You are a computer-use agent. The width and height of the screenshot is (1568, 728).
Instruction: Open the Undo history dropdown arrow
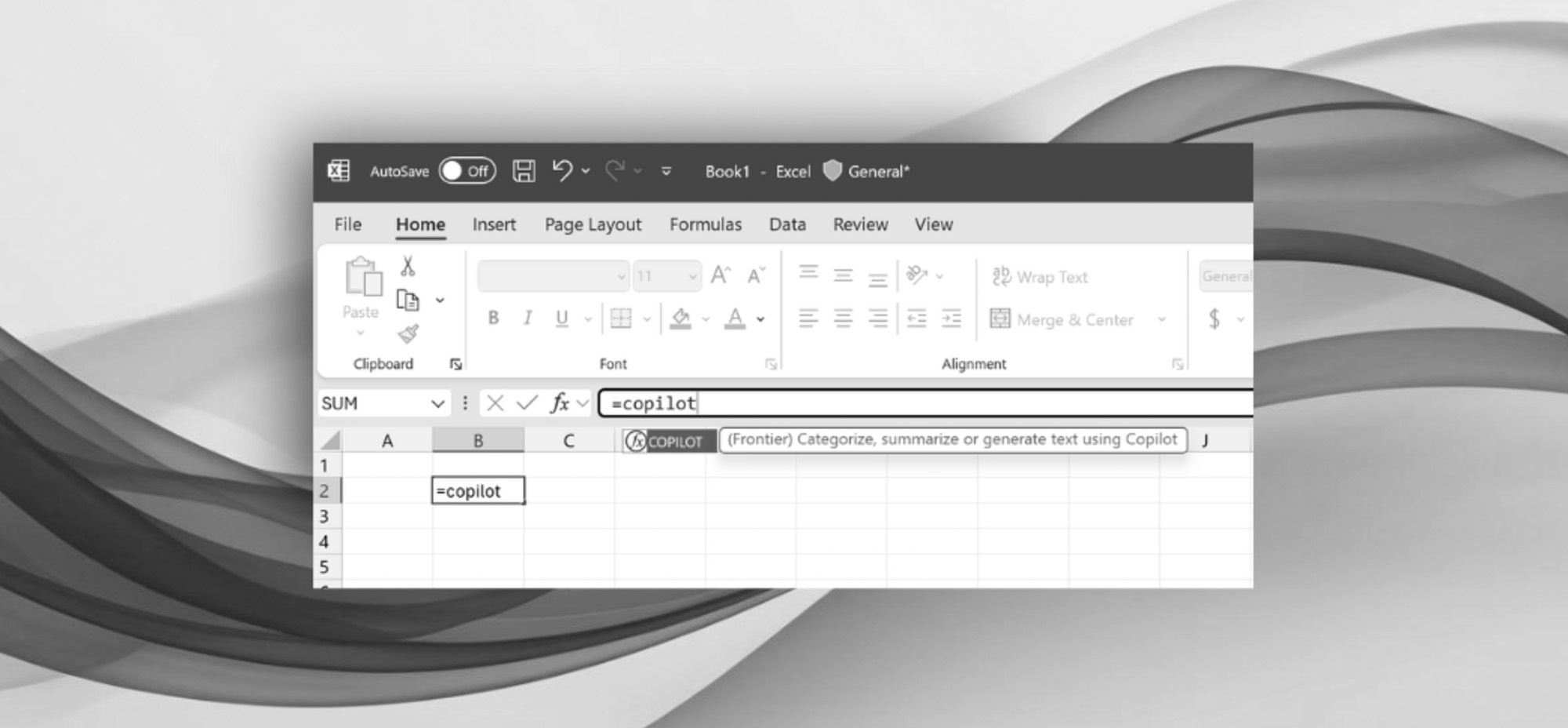coord(586,171)
